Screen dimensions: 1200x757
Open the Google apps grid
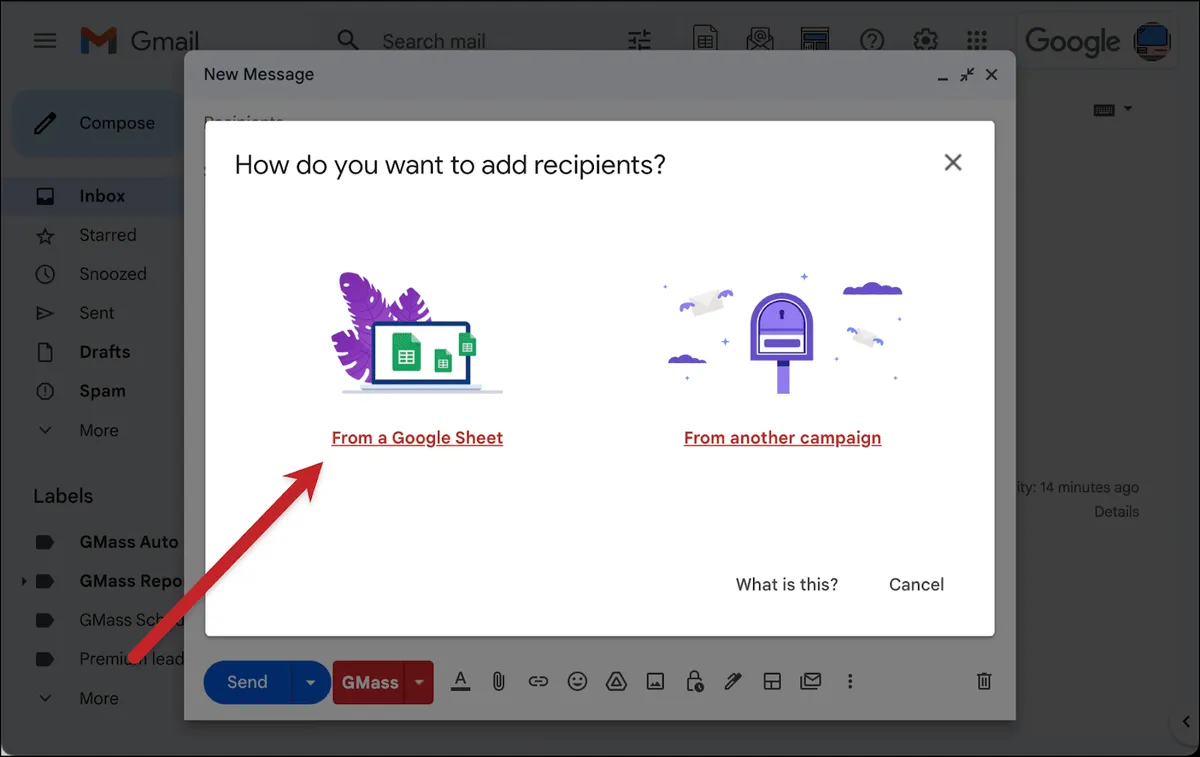click(x=977, y=40)
